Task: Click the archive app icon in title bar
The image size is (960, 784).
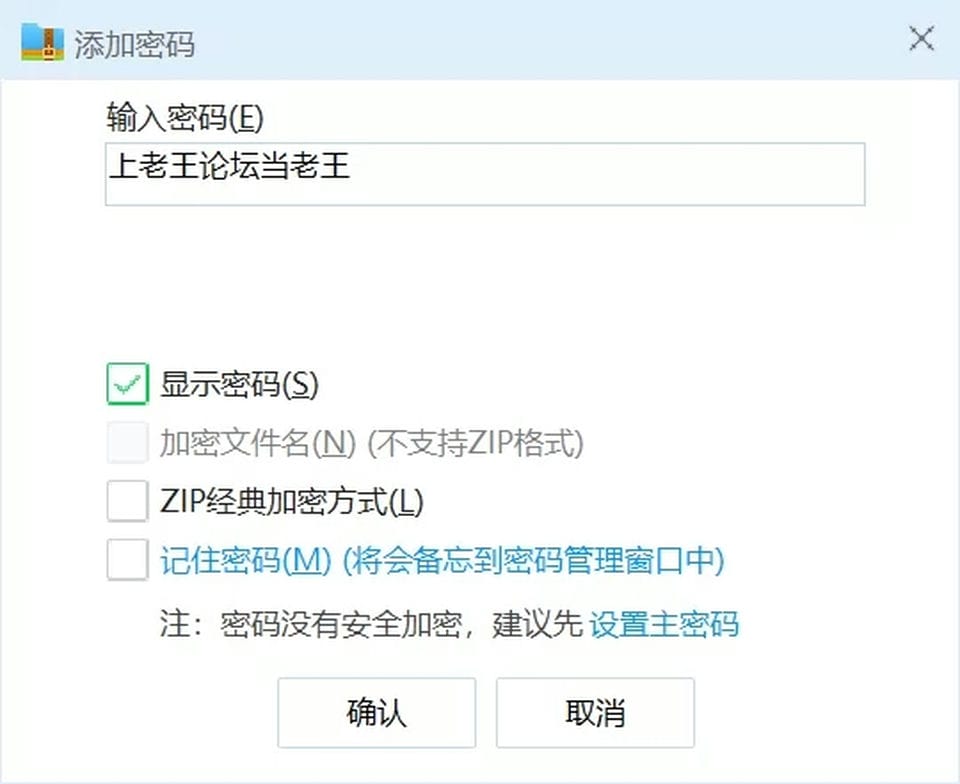Action: coord(42,42)
